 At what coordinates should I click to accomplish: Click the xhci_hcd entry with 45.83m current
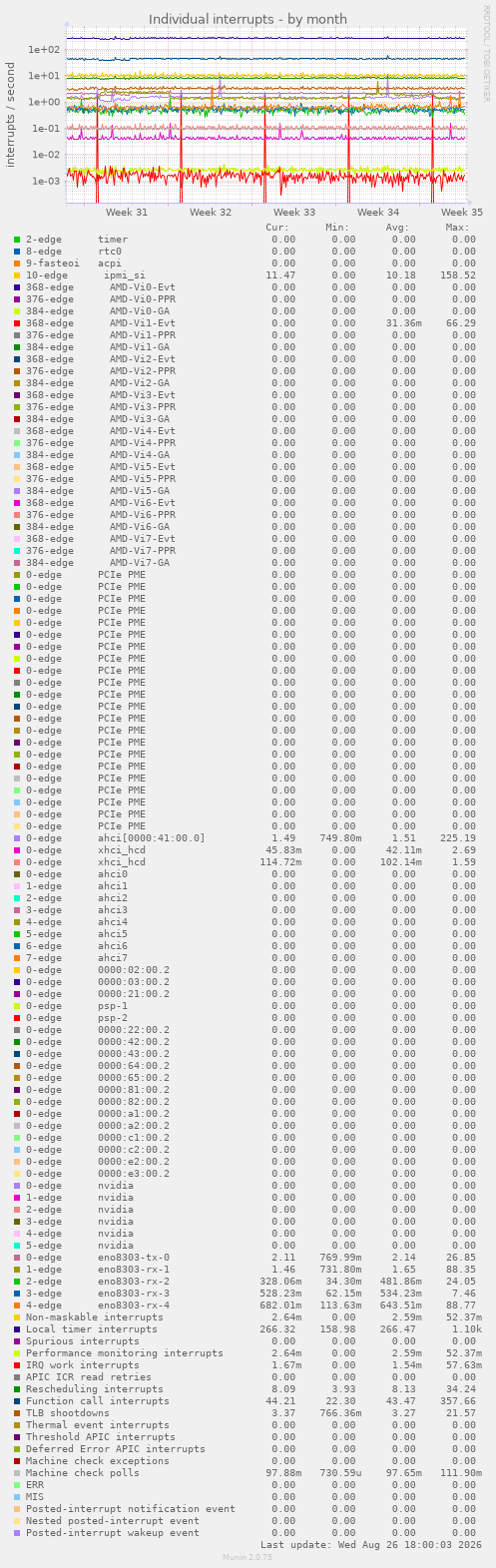[x=122, y=850]
